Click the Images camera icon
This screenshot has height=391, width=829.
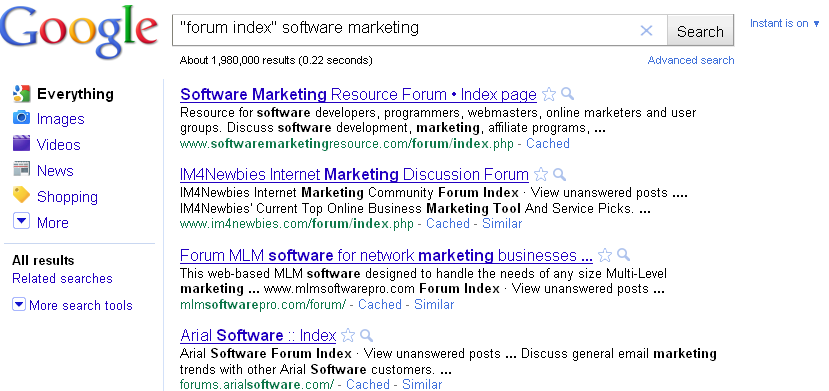click(21, 117)
